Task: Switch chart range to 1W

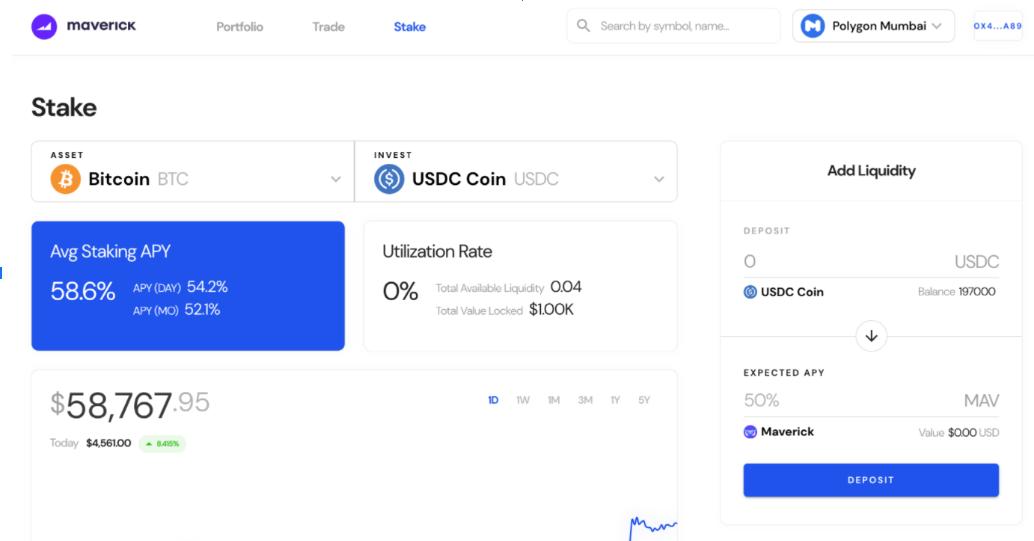Action: (523, 400)
